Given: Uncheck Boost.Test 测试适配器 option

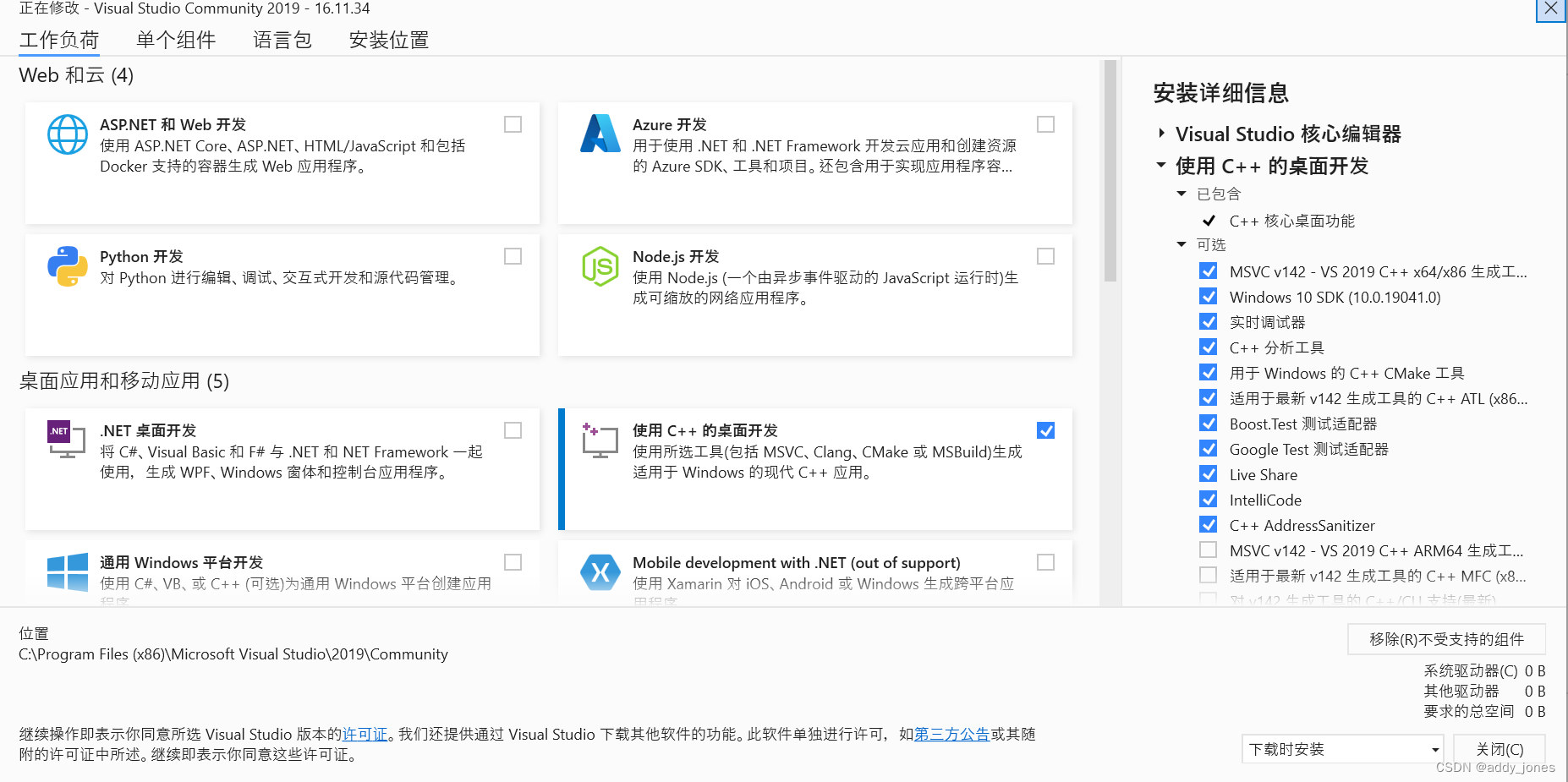Looking at the screenshot, I should pos(1209,424).
